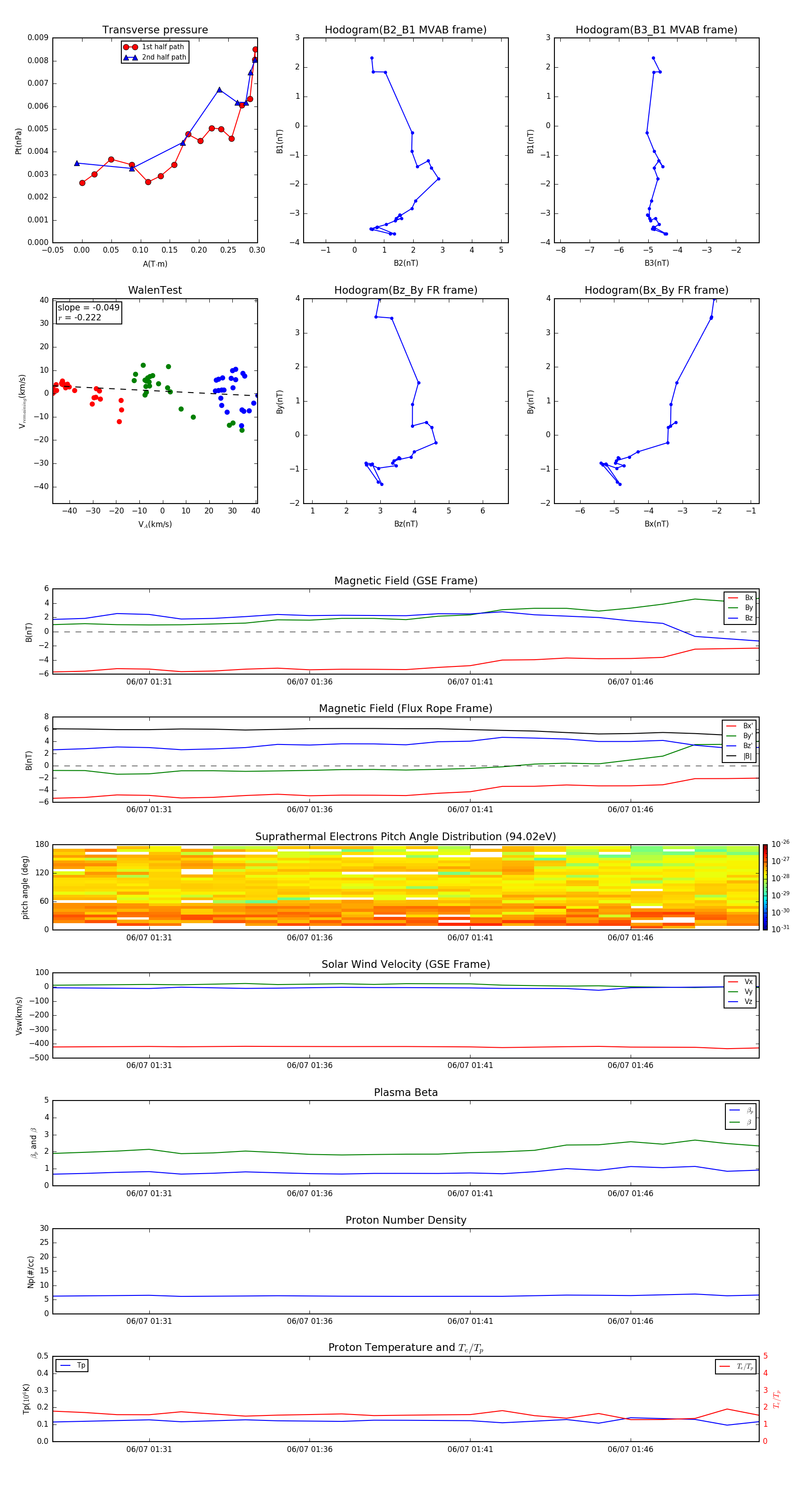Click the 'By' legend entry in GSE plot
The width and height of the screenshot is (812, 1489).
[x=740, y=608]
